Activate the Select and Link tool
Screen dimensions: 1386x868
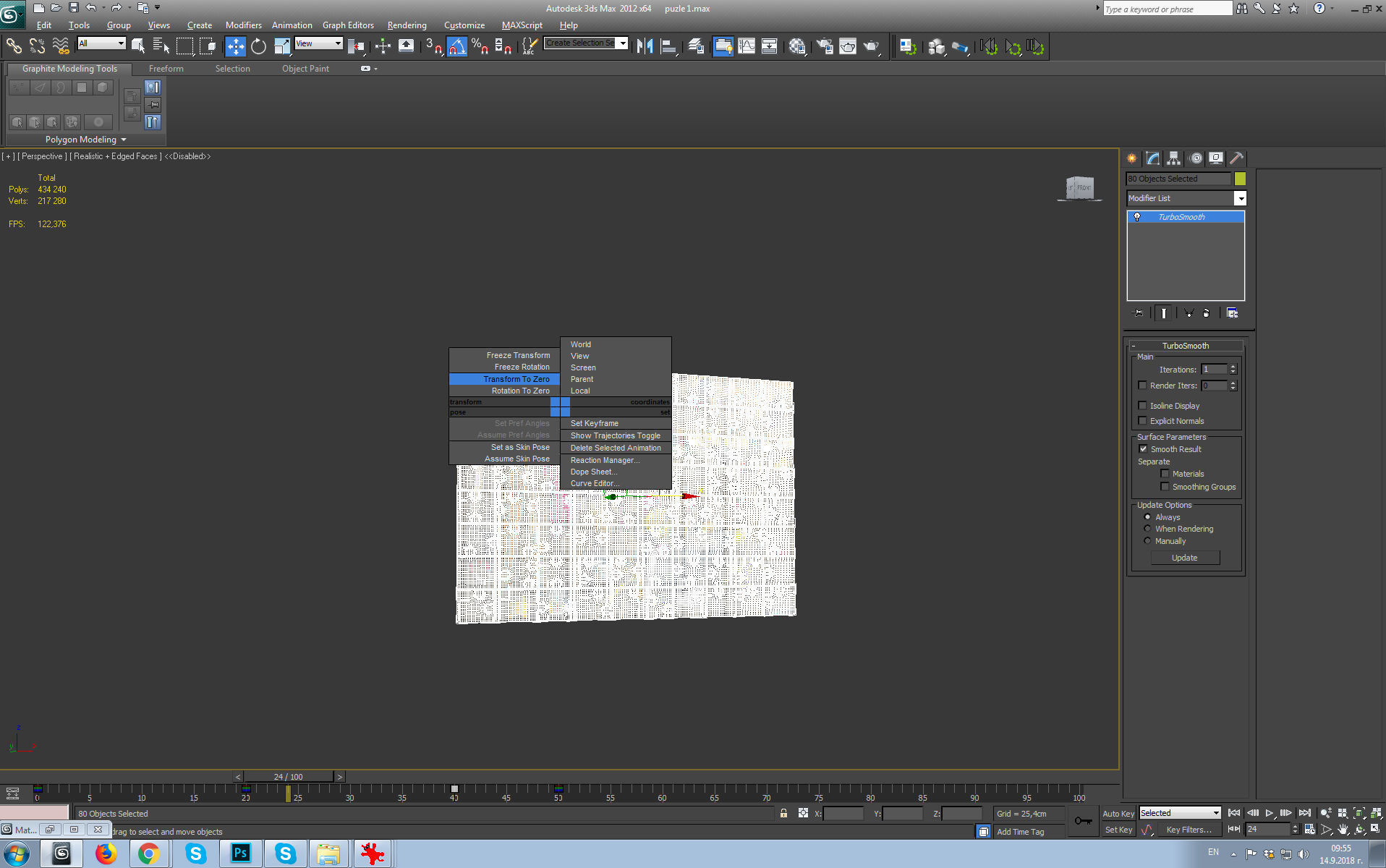tap(14, 46)
